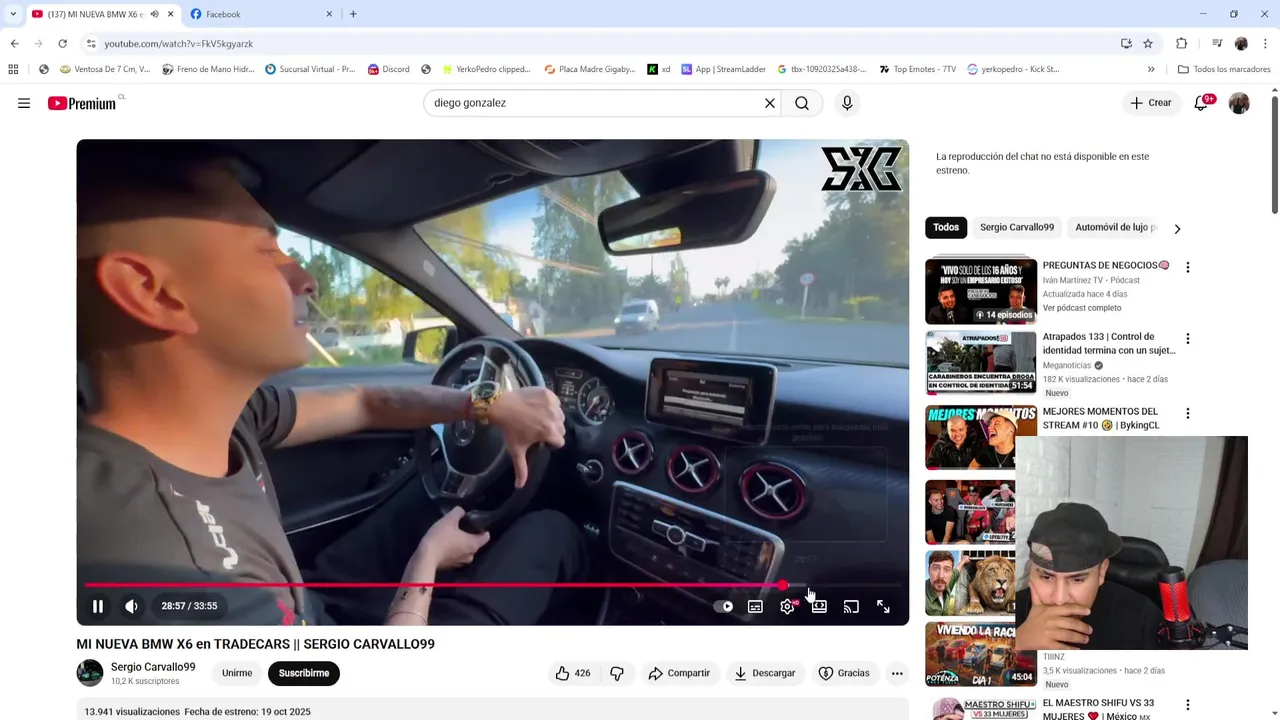Switch to theater mode view

pyautogui.click(x=819, y=606)
